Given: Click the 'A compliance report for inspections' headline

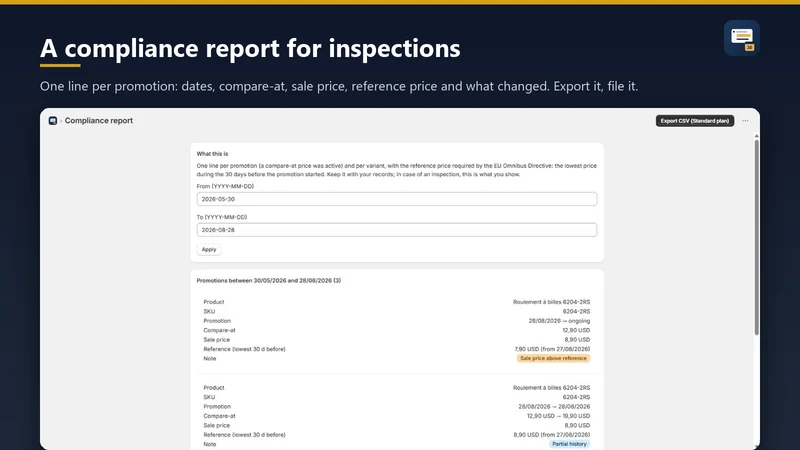Looking at the screenshot, I should click(250, 48).
